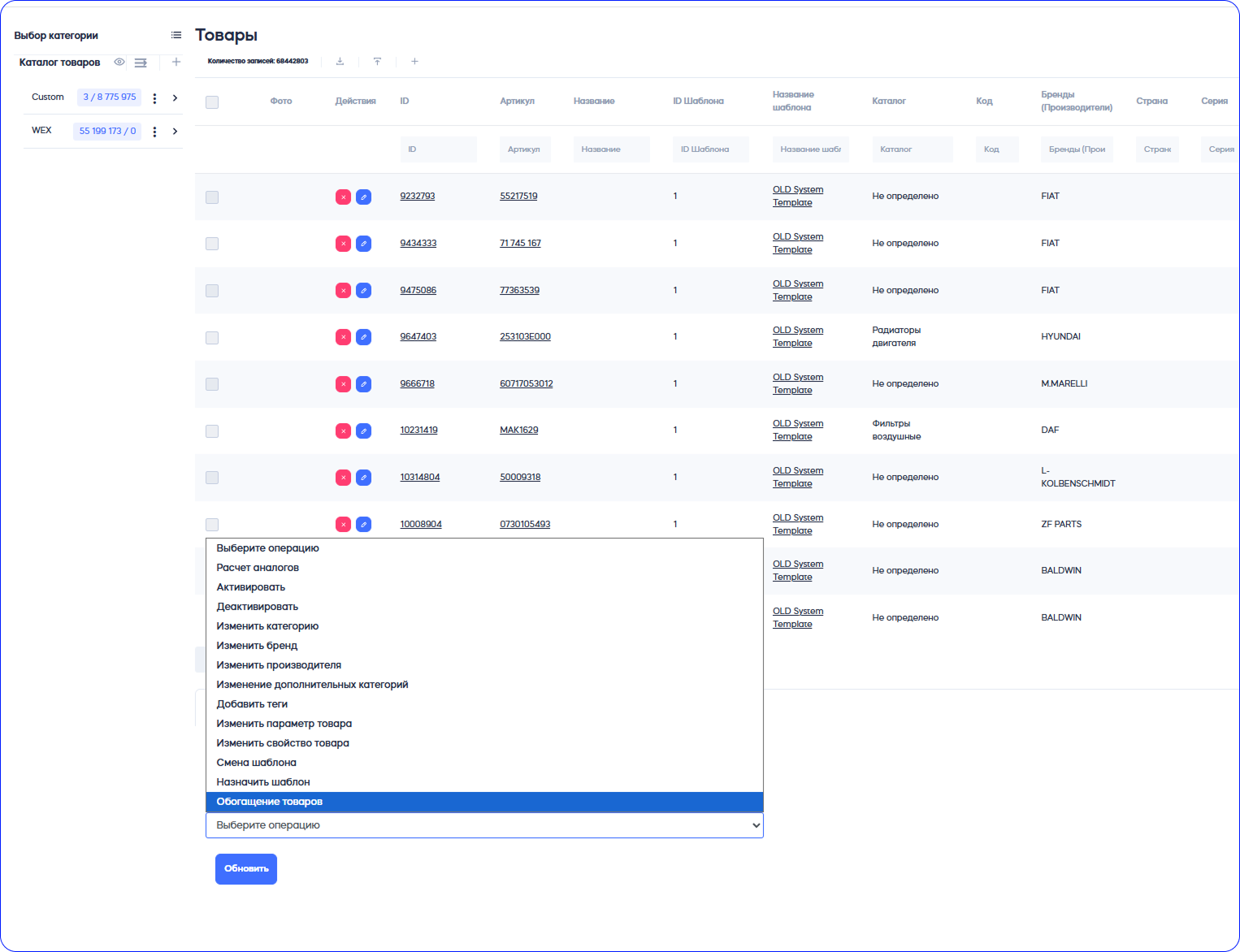Click the download icon in Товары toolbar
The width and height of the screenshot is (1240, 952).
[x=340, y=62]
